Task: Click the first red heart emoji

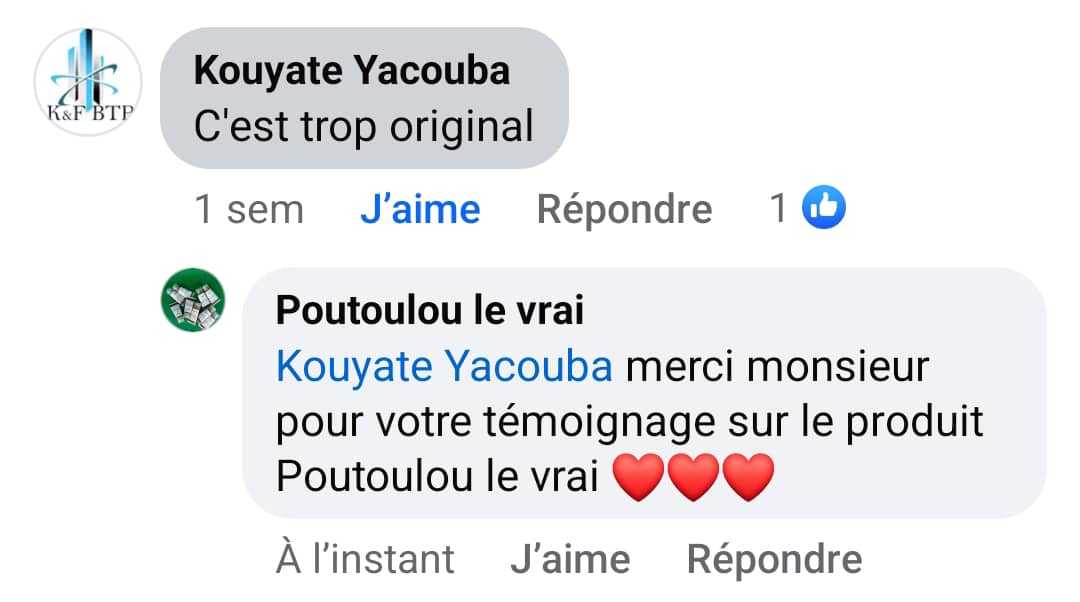Action: [638, 477]
